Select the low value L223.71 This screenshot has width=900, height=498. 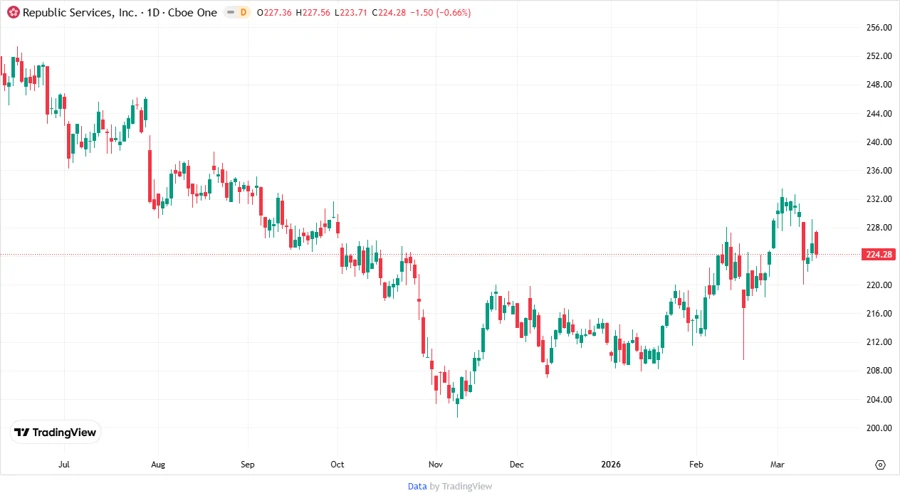pyautogui.click(x=351, y=12)
